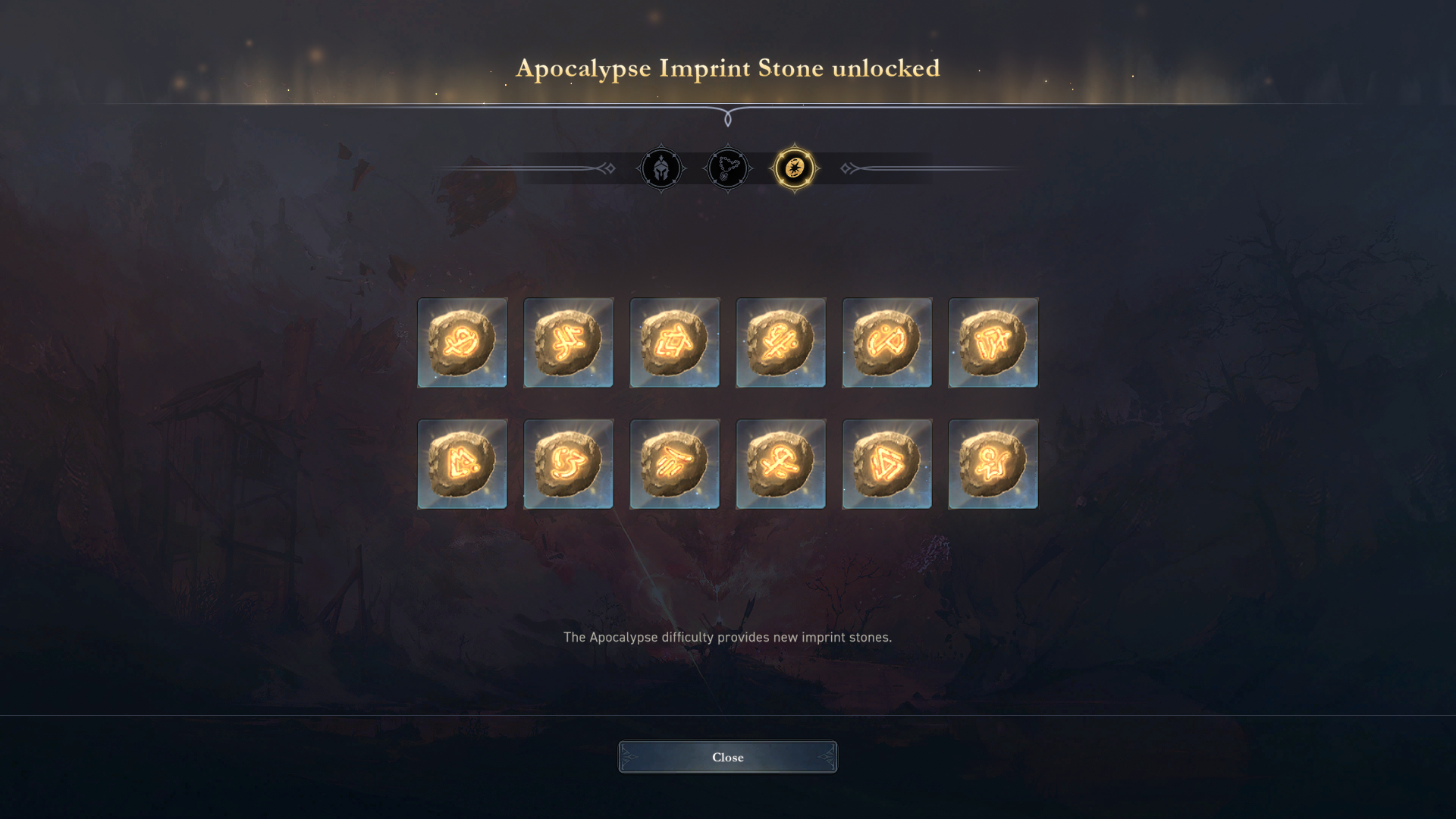Viewport: 1456px width, 819px height.
Task: Pick the fifth top-row stone with loop rune
Action: coord(887,343)
